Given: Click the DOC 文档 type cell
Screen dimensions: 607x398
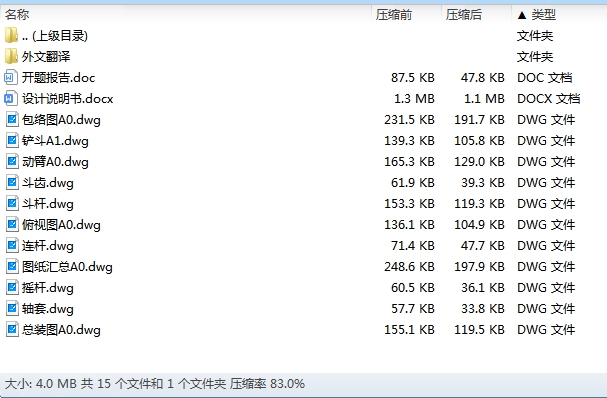Looking at the screenshot, I should tap(545, 77).
